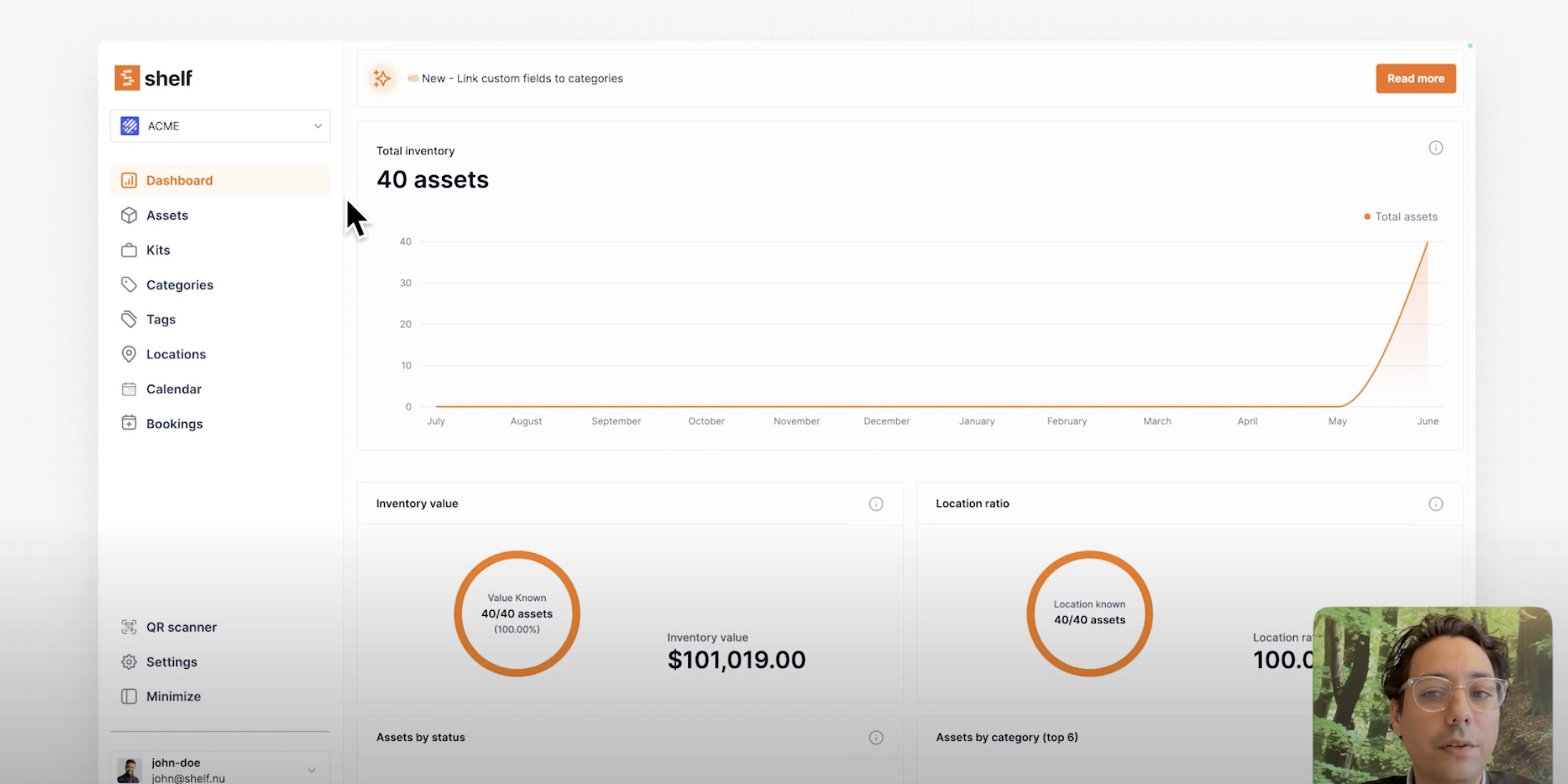
Task: Click the Read more button
Action: pyautogui.click(x=1415, y=78)
